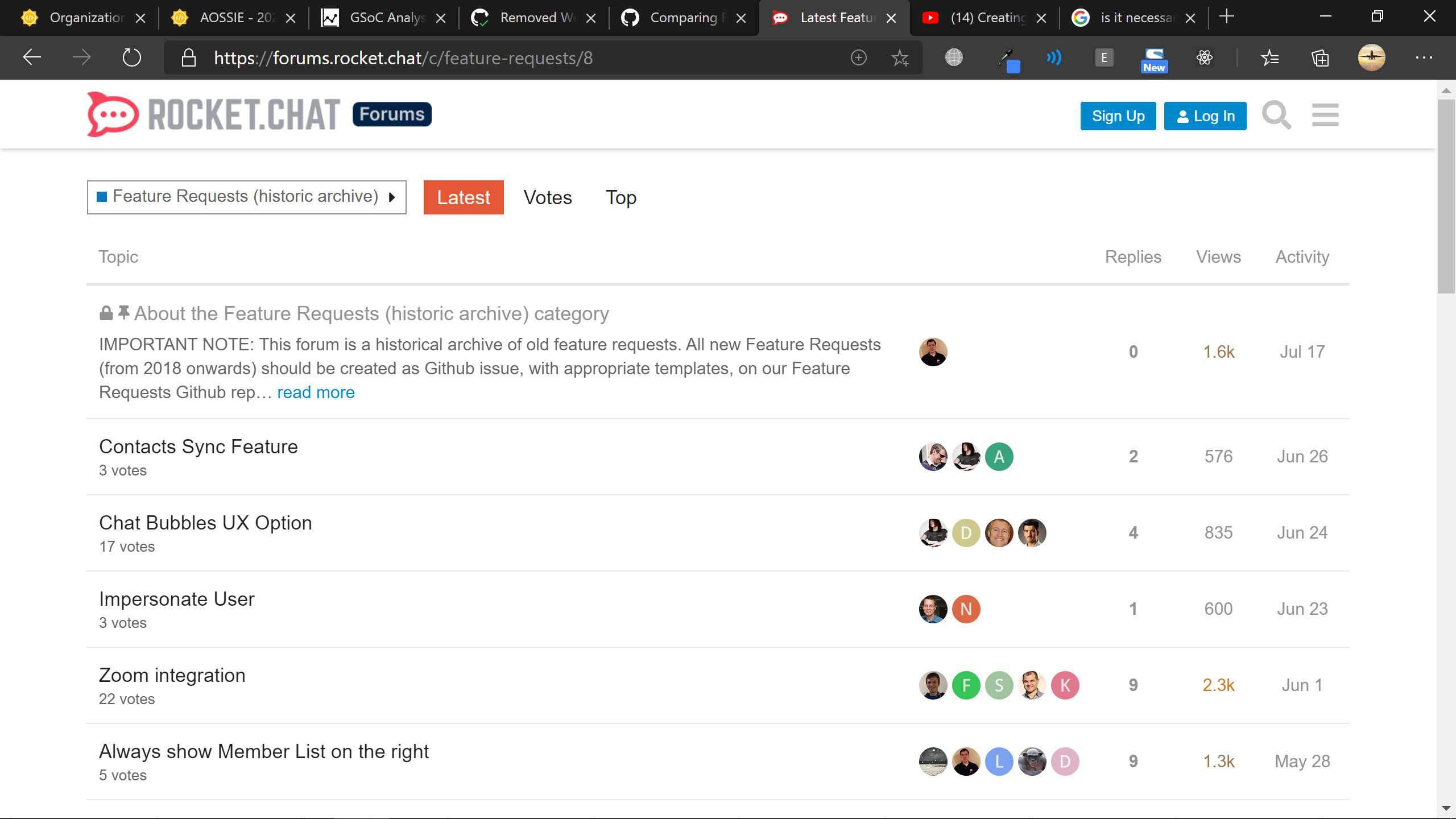Open browser Settings and more menu
This screenshot has height=819, width=1456.
1424,57
